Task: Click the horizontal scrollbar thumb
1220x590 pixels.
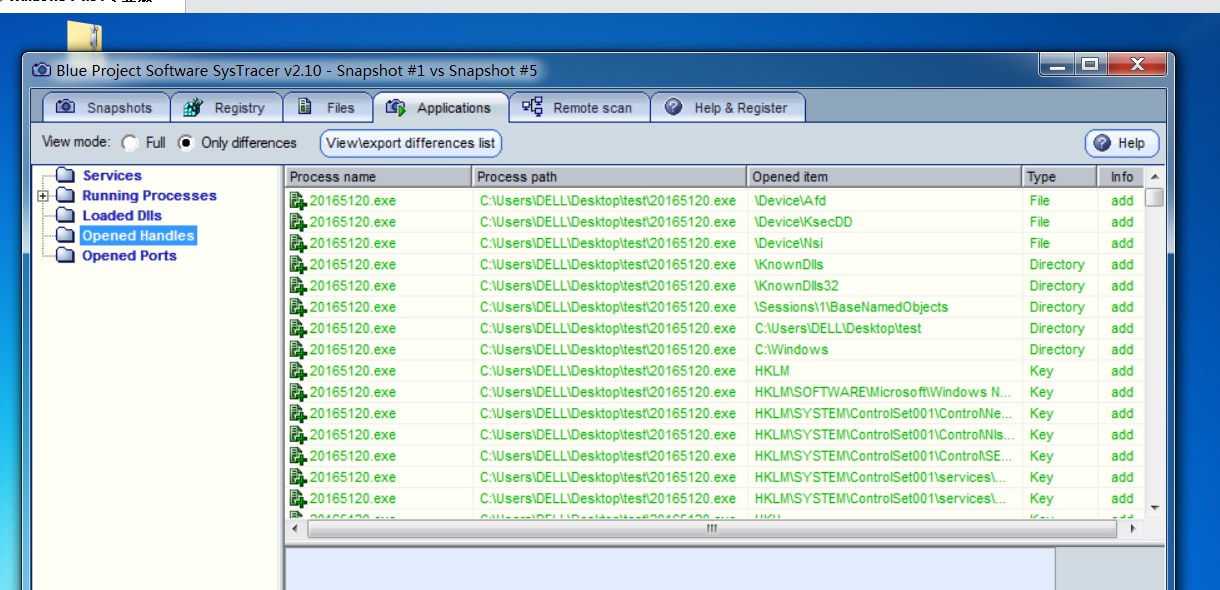Action: coord(711,529)
